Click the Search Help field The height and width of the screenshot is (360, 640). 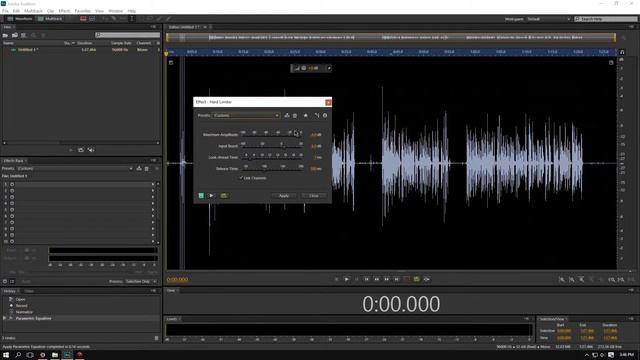pyautogui.click(x=605, y=19)
